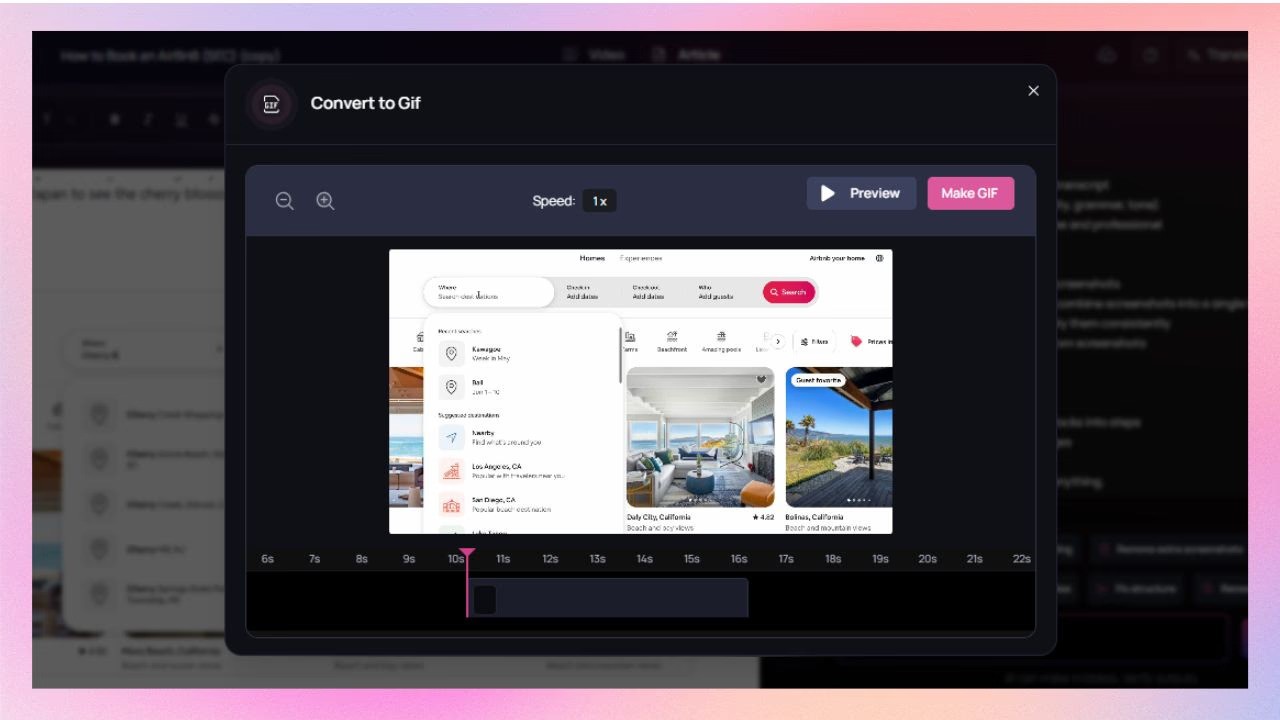1280x720 pixels.
Task: Click the Make GIF button
Action: tap(970, 193)
